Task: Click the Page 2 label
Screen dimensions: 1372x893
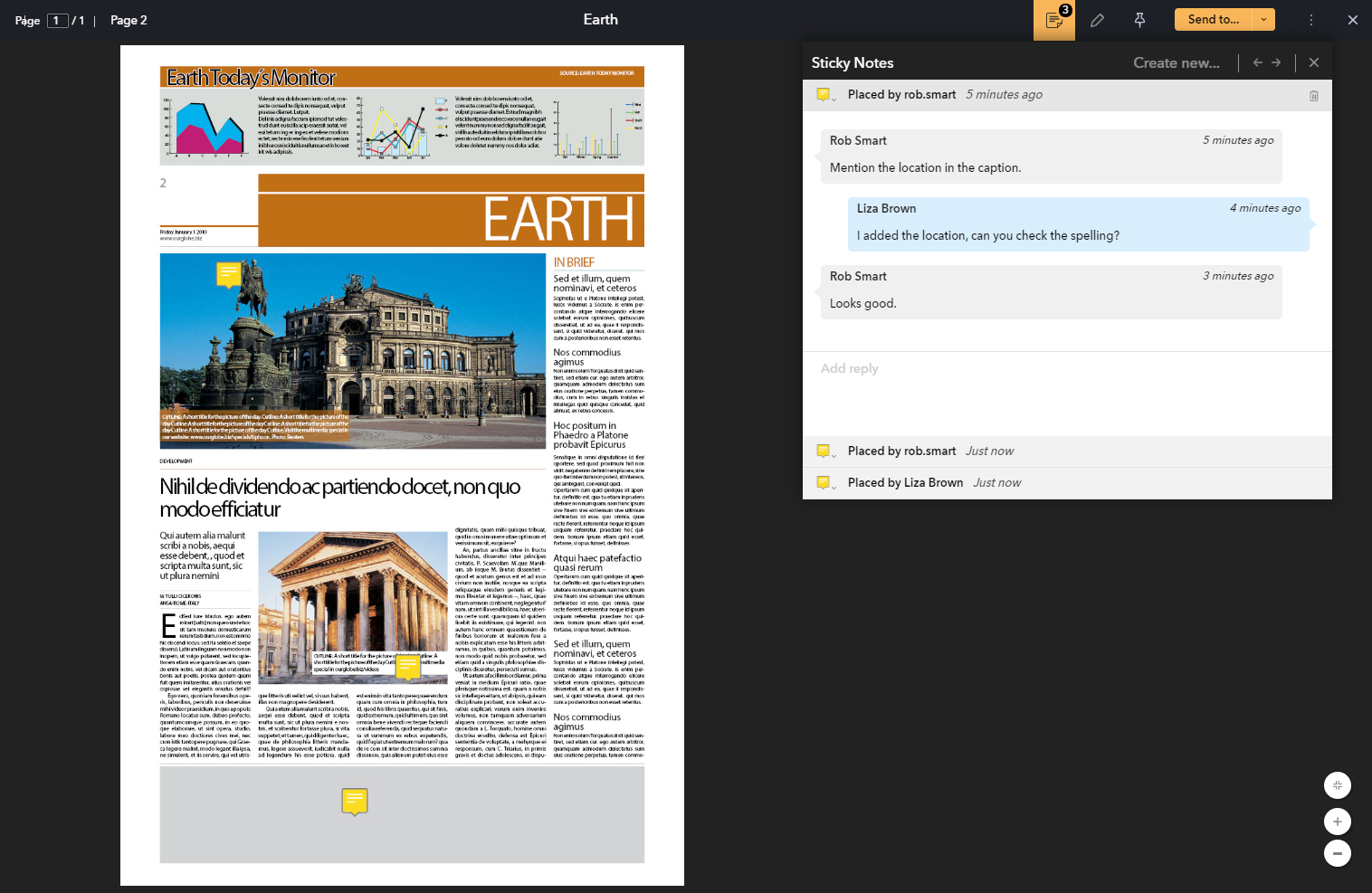Action: click(x=129, y=20)
